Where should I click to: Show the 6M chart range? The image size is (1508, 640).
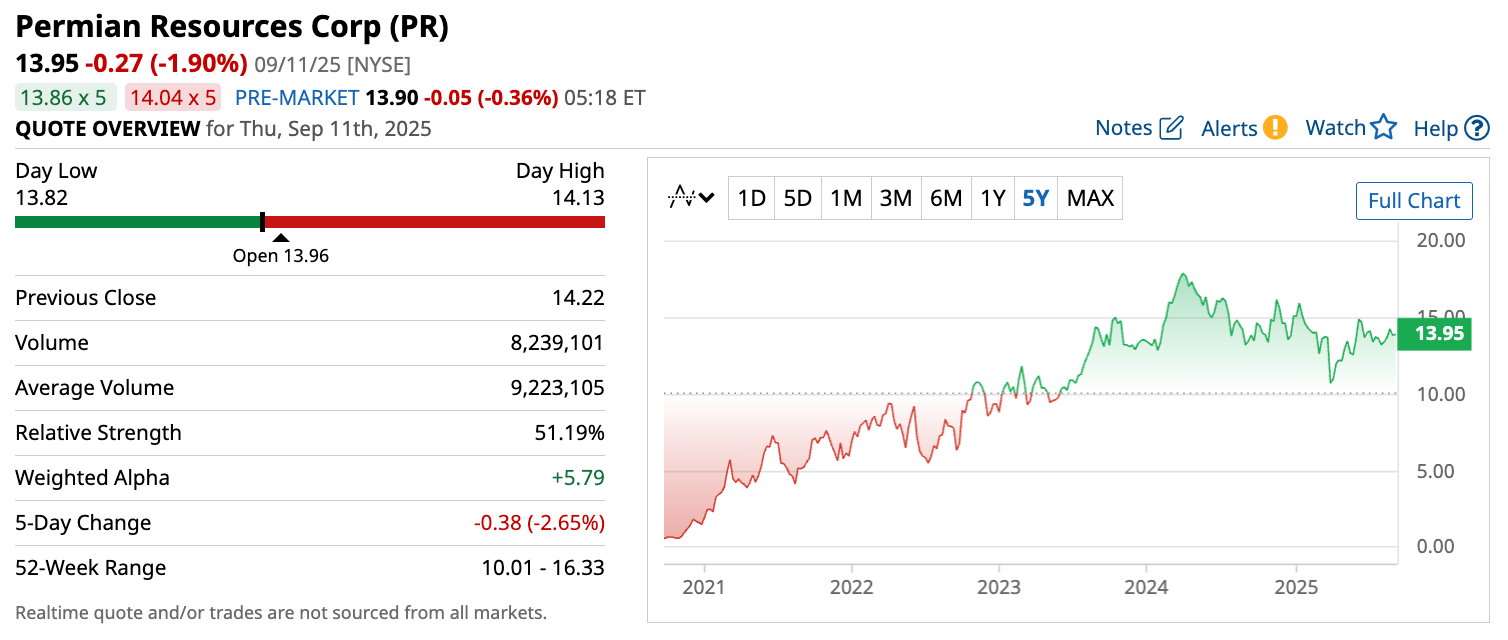point(946,198)
